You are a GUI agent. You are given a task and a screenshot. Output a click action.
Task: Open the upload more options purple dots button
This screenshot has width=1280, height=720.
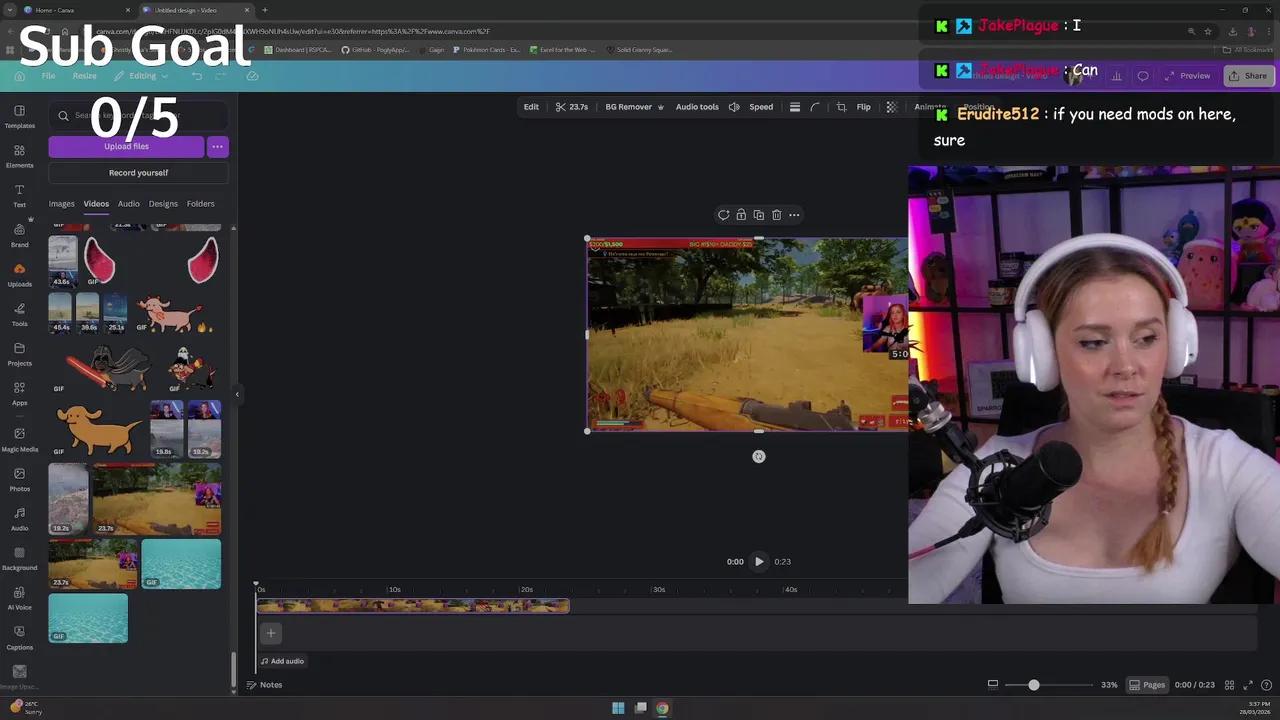point(217,147)
